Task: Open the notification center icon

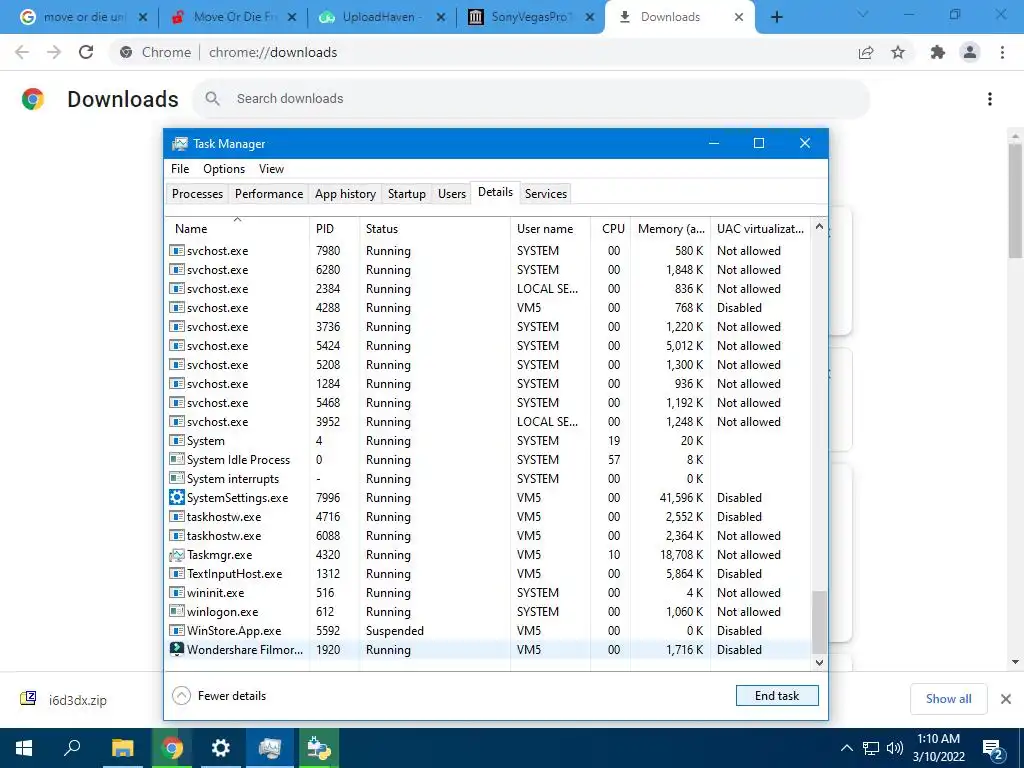Action: [993, 749]
